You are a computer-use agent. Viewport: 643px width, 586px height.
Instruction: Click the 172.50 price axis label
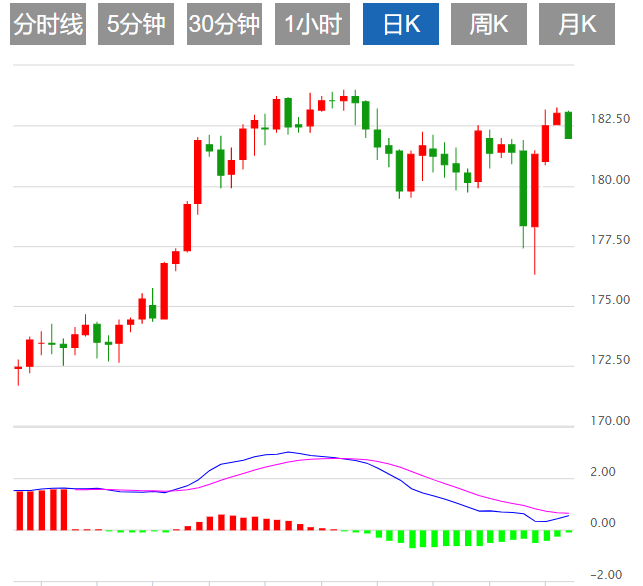pyautogui.click(x=610, y=360)
